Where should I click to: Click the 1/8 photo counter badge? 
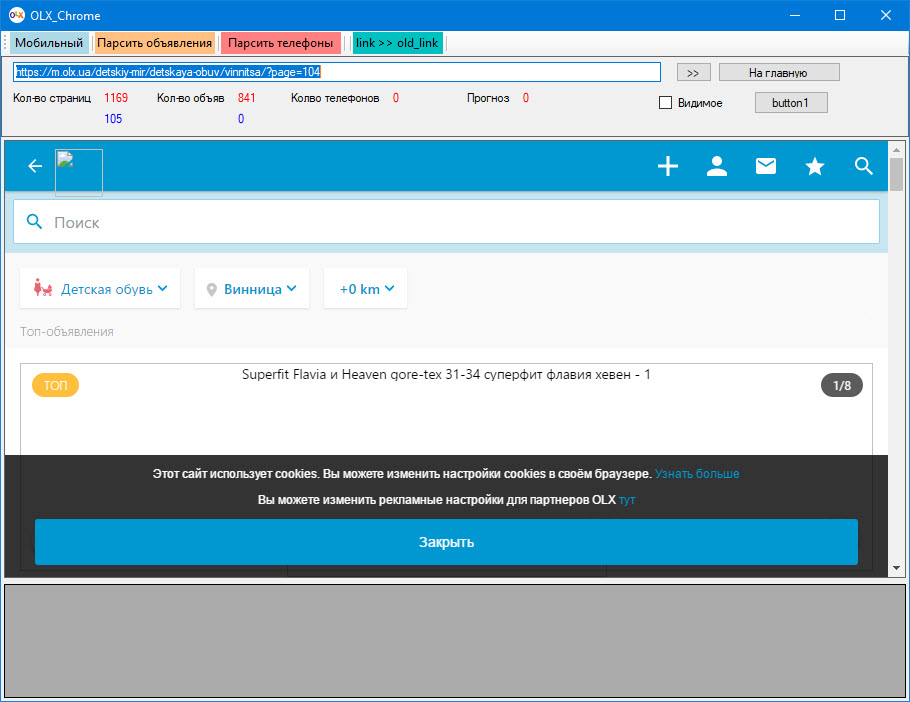(842, 385)
